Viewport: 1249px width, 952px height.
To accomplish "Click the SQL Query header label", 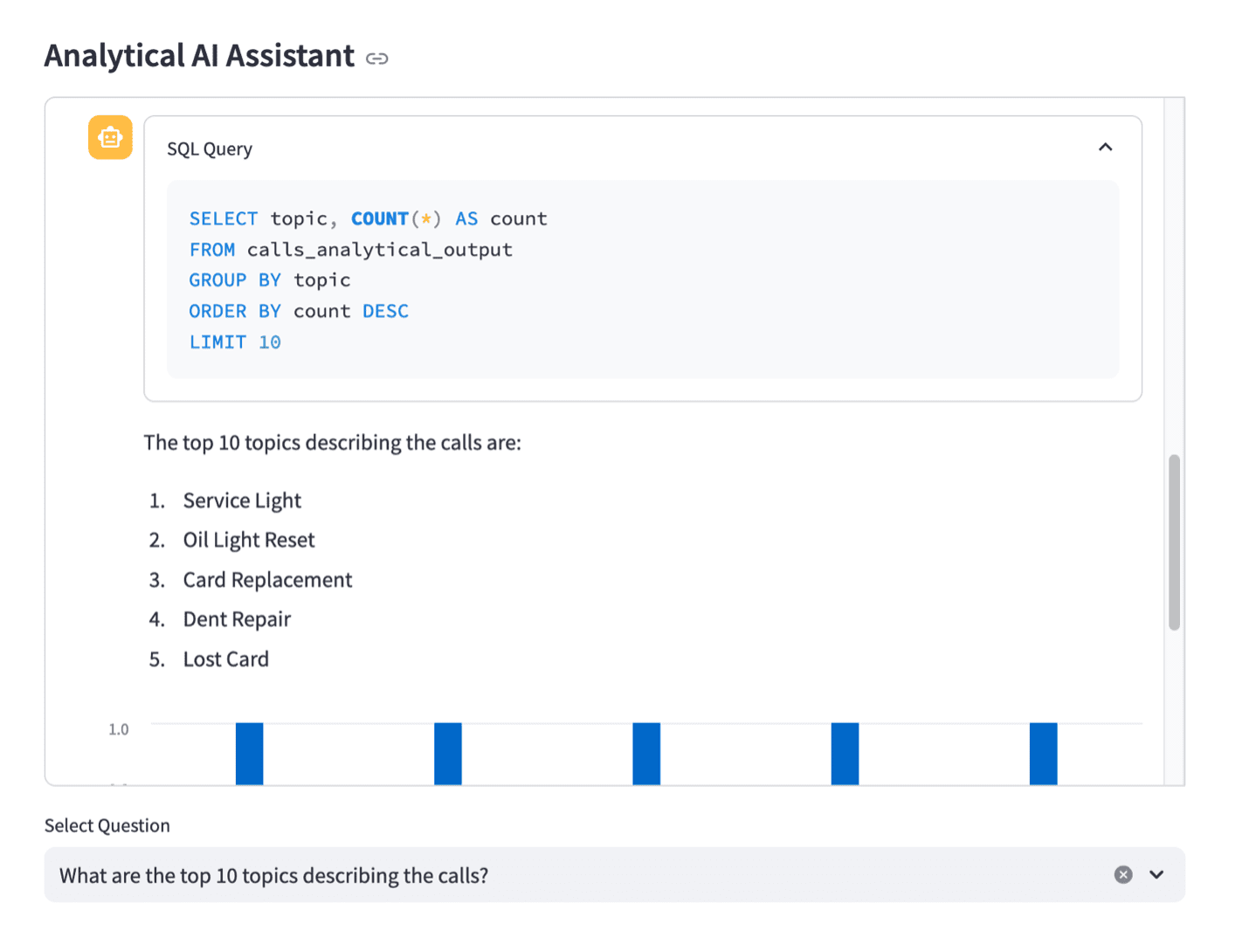I will point(210,149).
